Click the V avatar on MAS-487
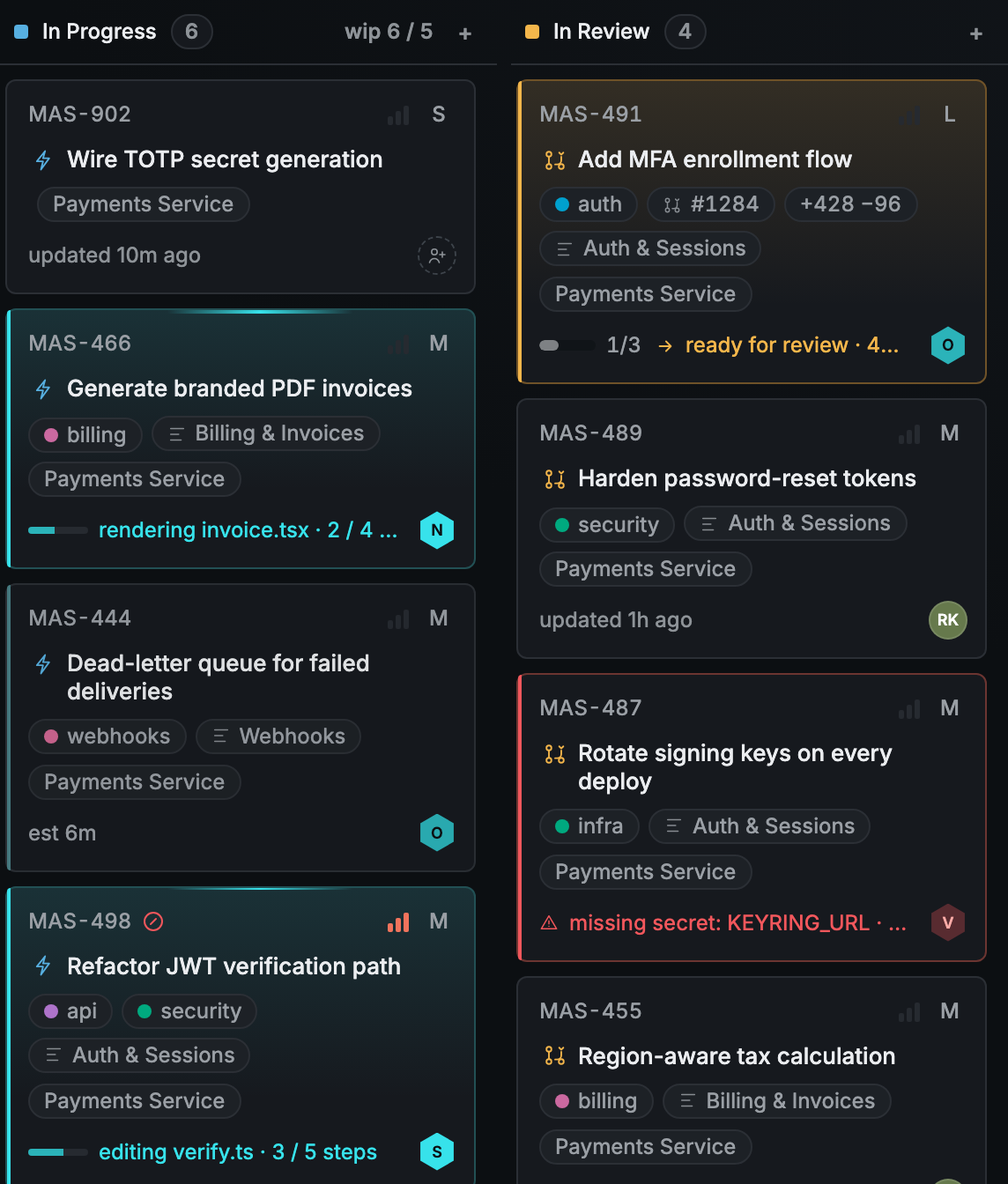Screen dimensions: 1008x1184 click(x=948, y=923)
